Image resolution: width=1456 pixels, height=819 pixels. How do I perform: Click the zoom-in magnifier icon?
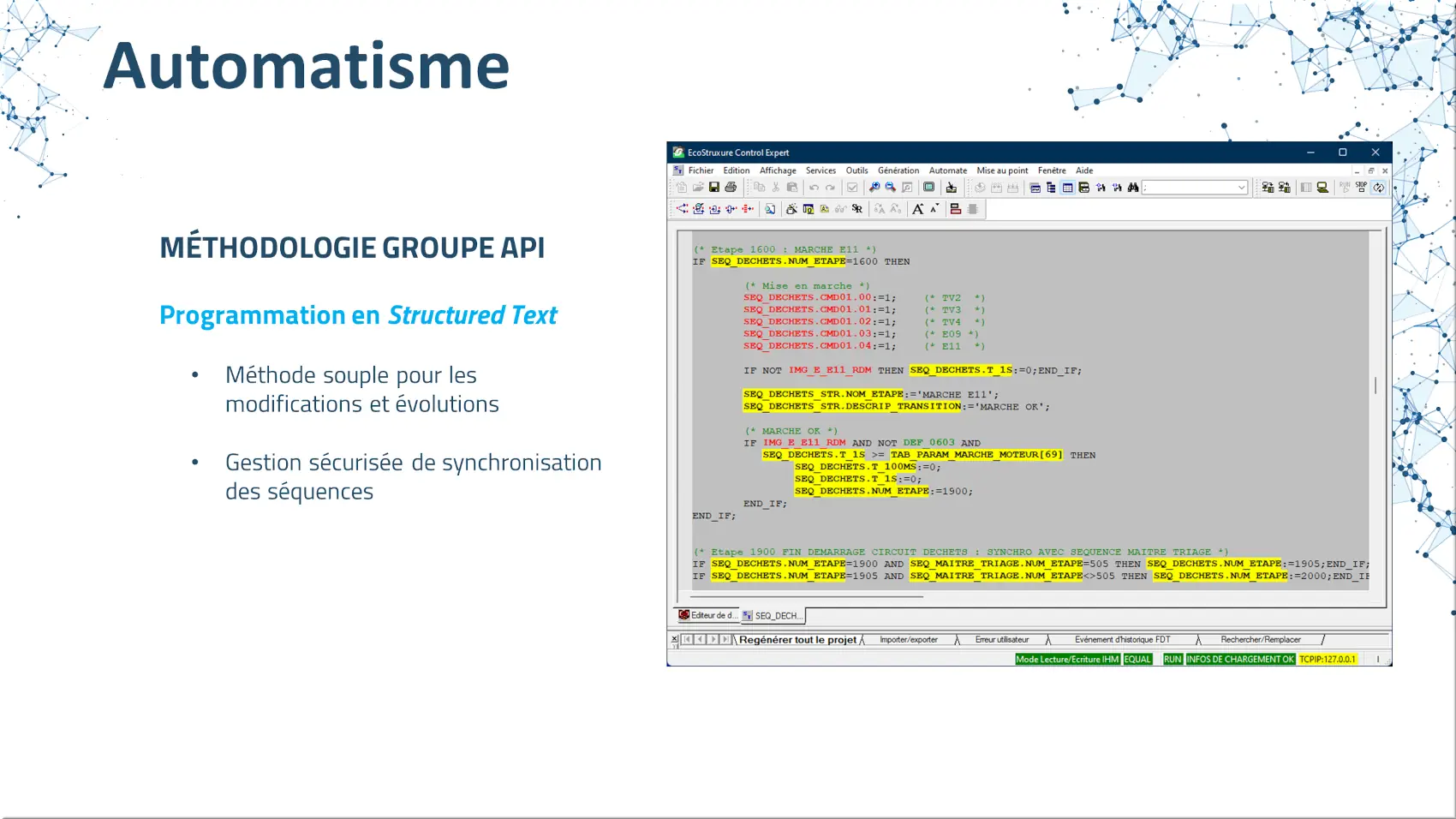(874, 188)
